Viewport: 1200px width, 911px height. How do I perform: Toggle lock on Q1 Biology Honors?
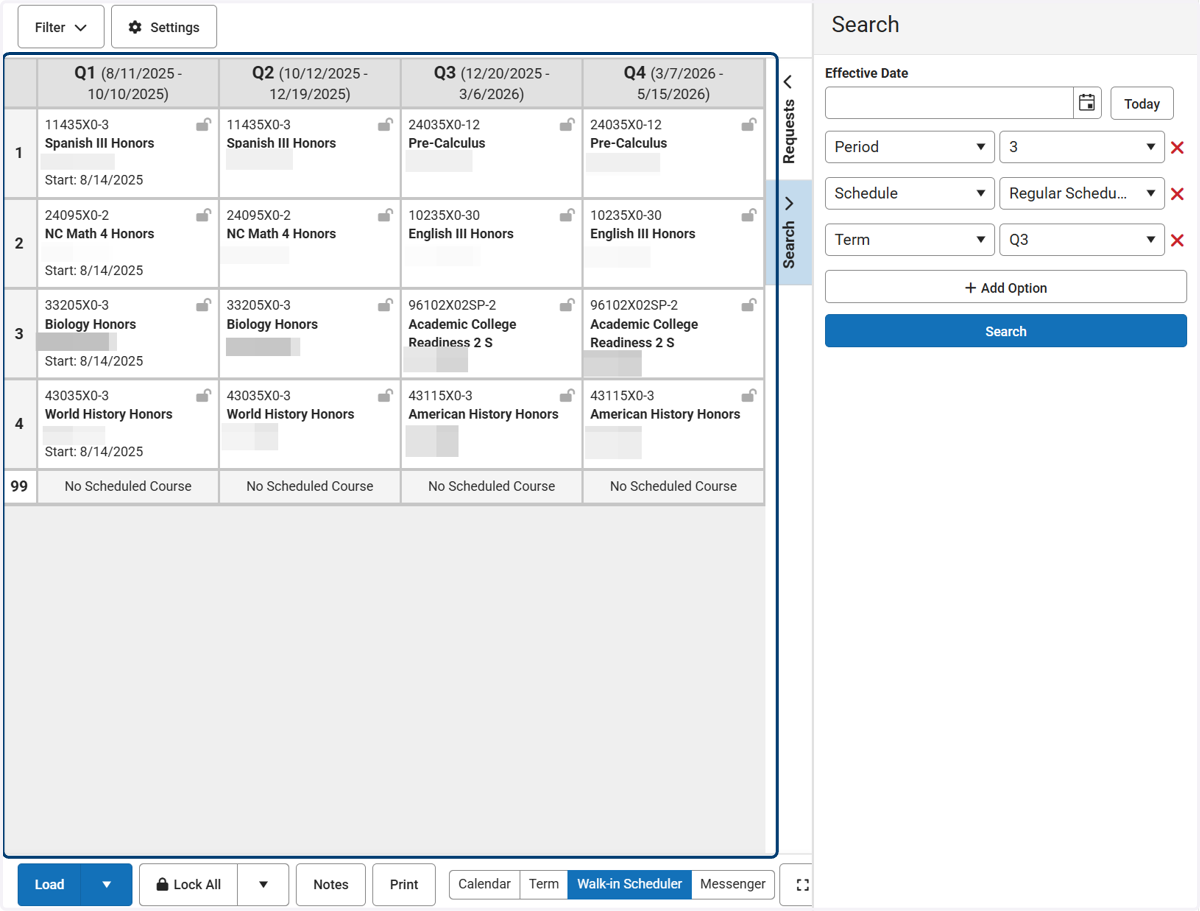coord(204,305)
